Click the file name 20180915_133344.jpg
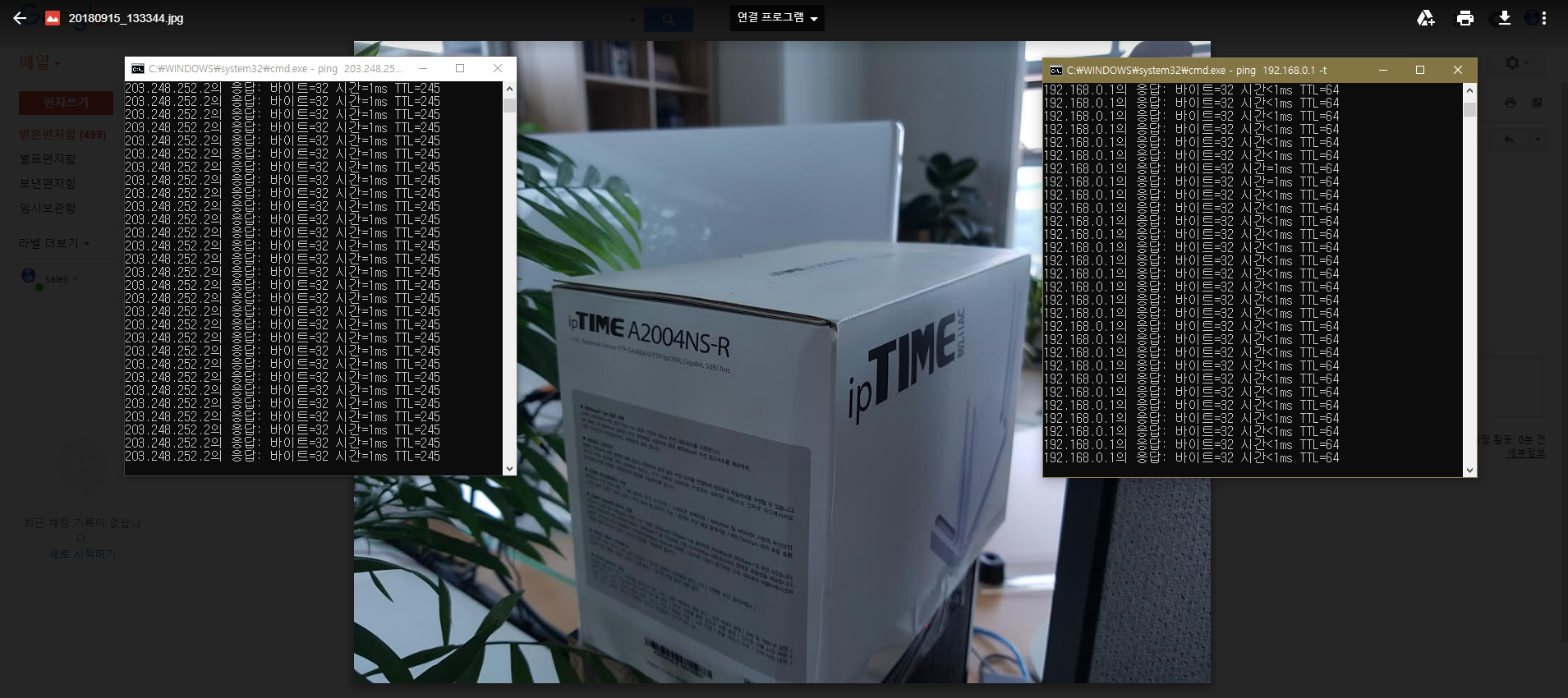This screenshot has width=1568, height=698. pyautogui.click(x=126, y=18)
